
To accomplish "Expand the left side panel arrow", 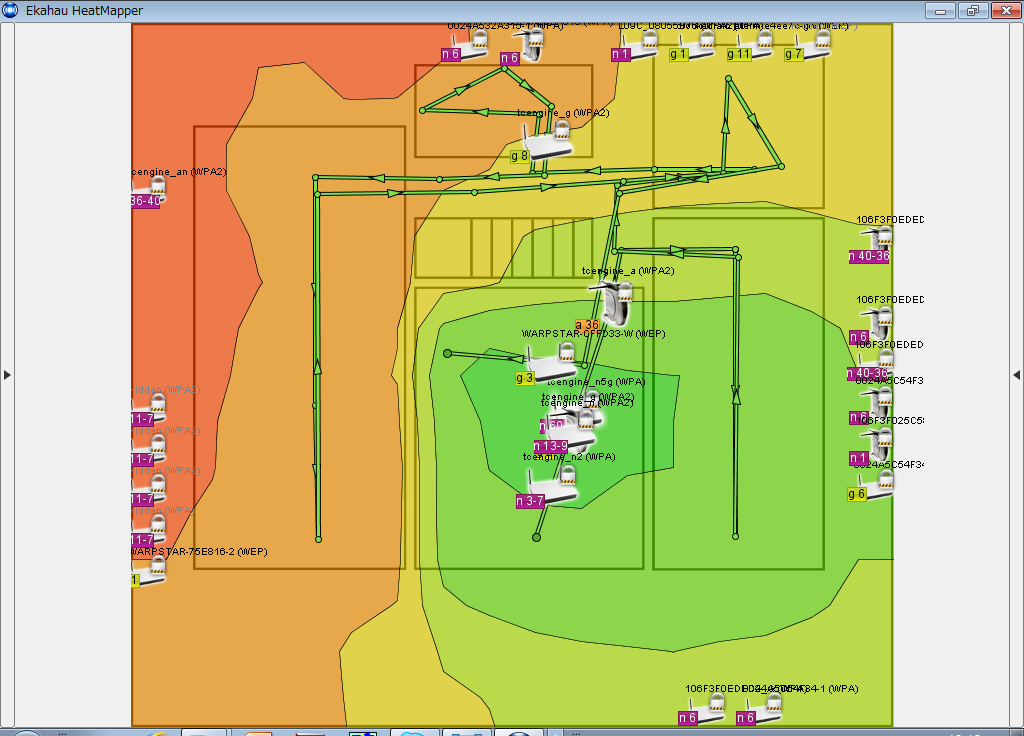I will 7,375.
